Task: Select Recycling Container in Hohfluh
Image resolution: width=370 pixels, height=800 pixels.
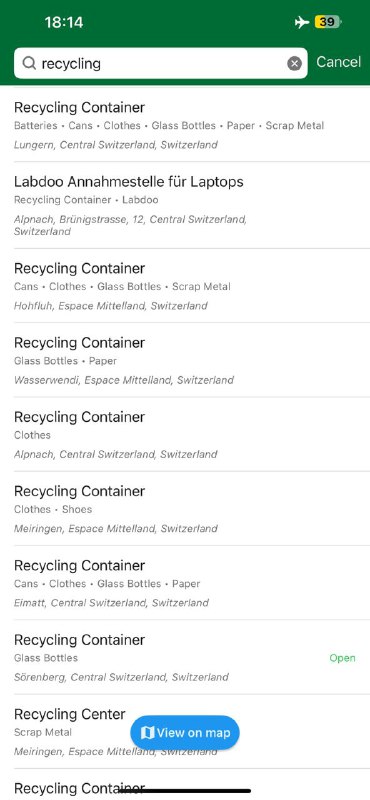Action: click(185, 286)
